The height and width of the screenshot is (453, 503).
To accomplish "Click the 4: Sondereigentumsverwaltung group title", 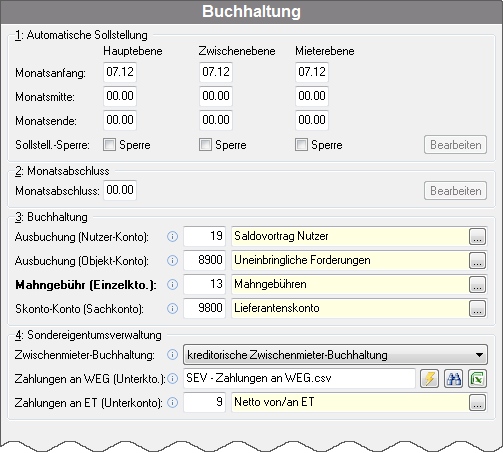I will [88, 335].
